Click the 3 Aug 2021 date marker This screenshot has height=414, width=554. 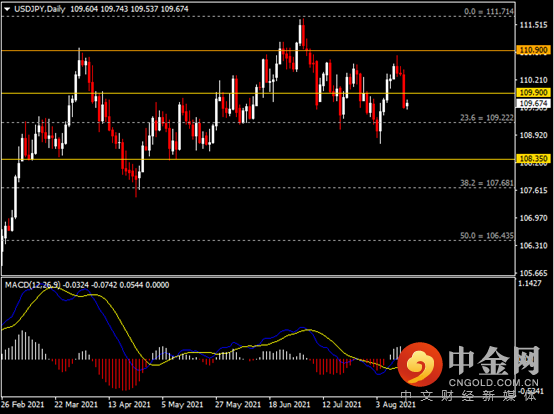point(395,404)
